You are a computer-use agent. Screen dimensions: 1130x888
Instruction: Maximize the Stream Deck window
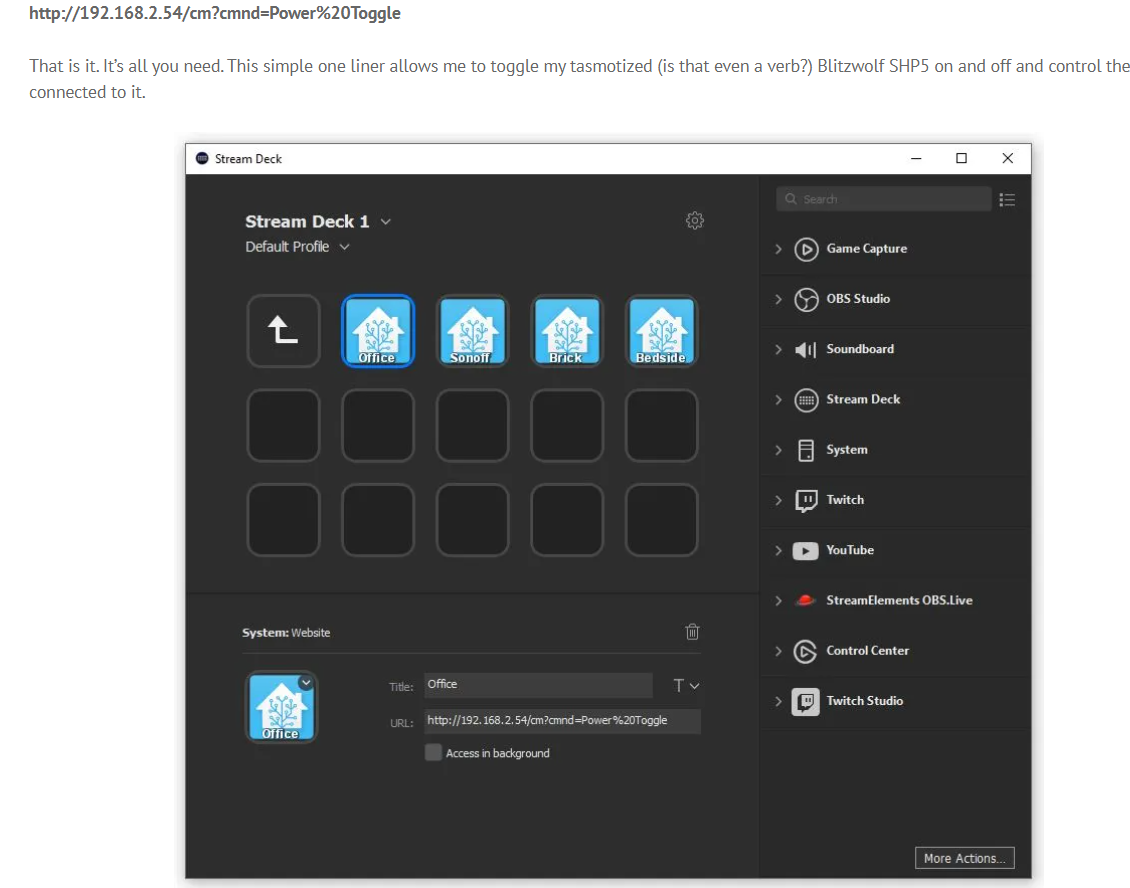coord(961,159)
